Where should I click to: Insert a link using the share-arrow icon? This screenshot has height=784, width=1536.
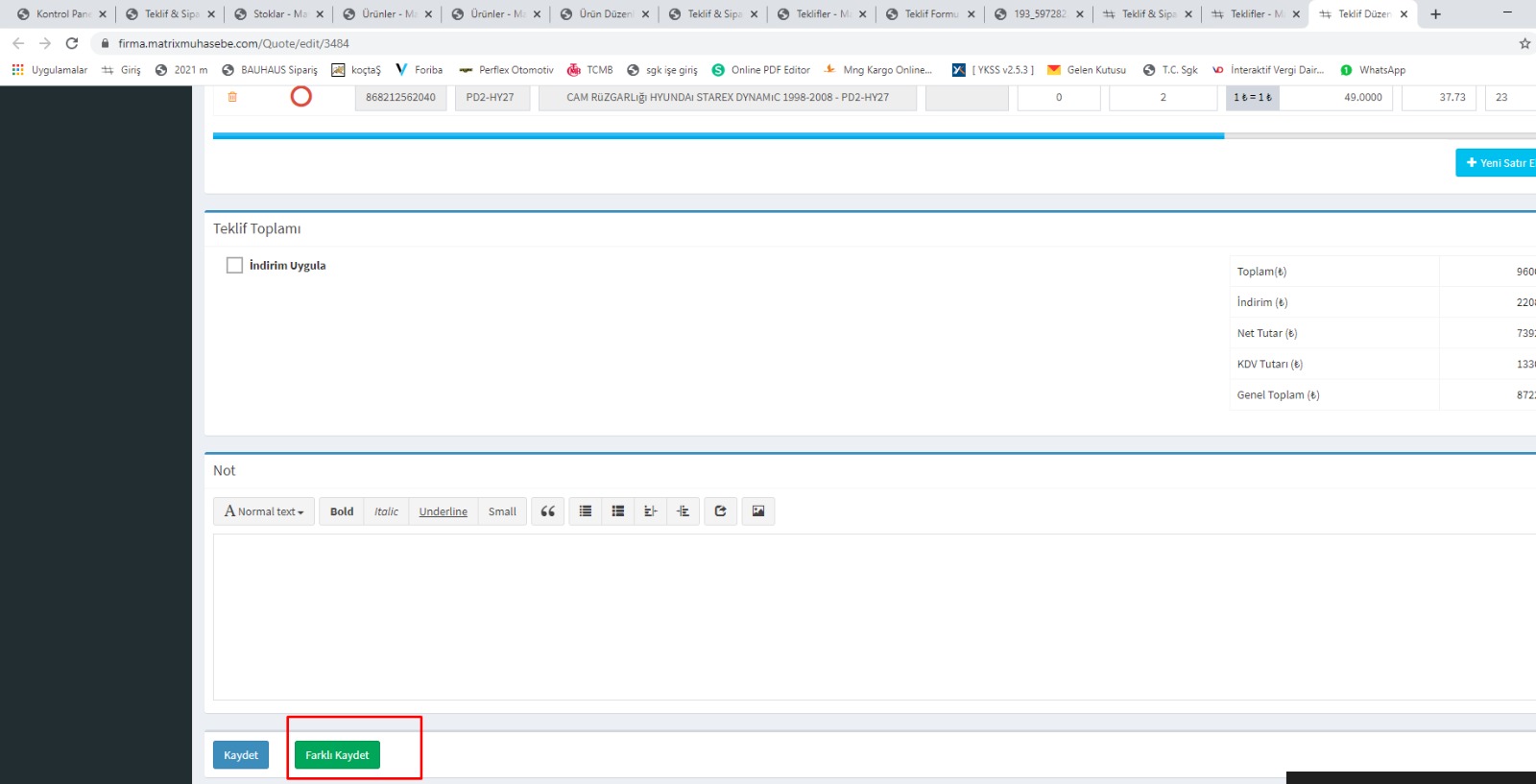pos(720,511)
